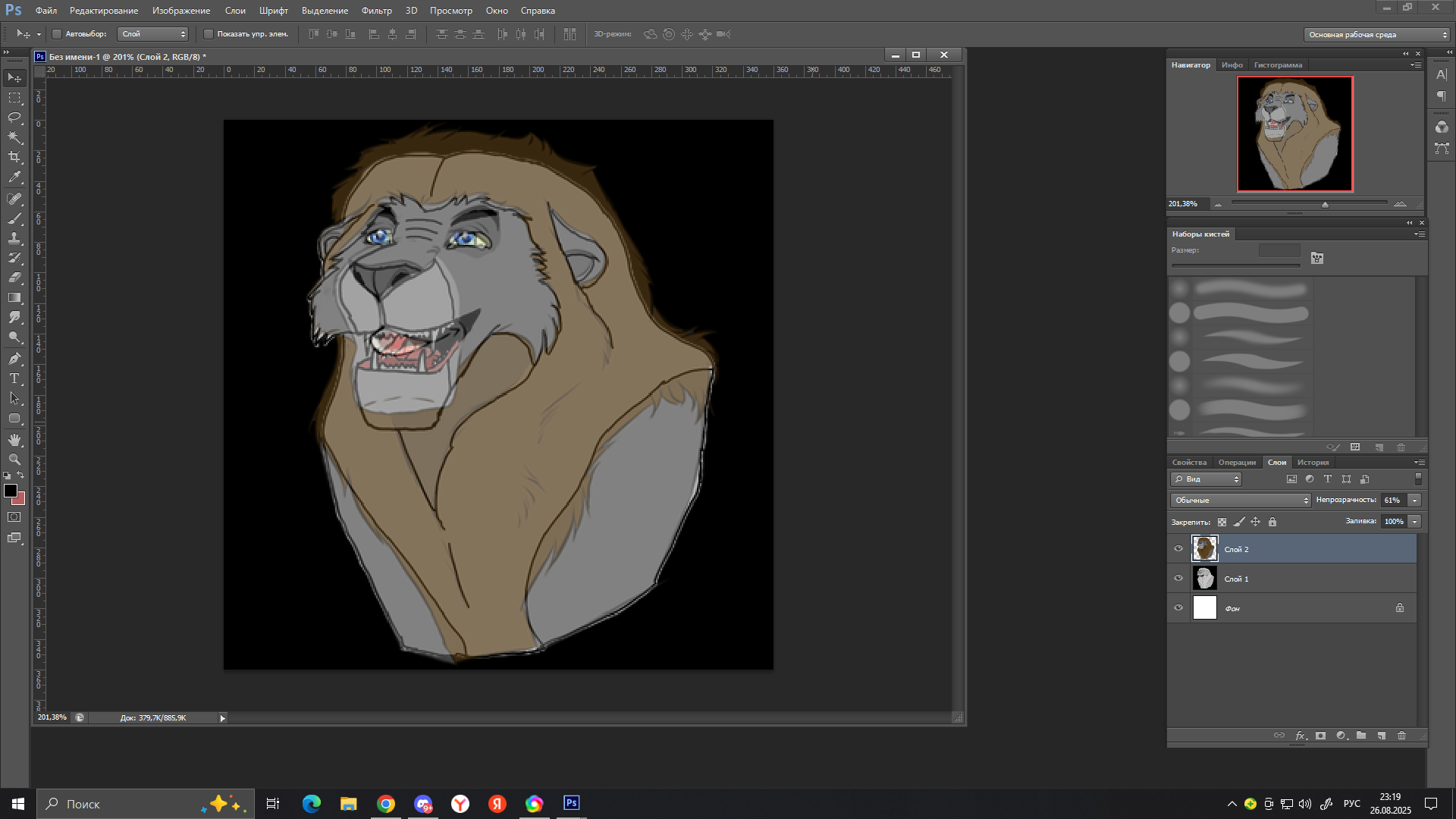This screenshot has width=1456, height=819.
Task: Select the Brush tool
Action: (14, 218)
